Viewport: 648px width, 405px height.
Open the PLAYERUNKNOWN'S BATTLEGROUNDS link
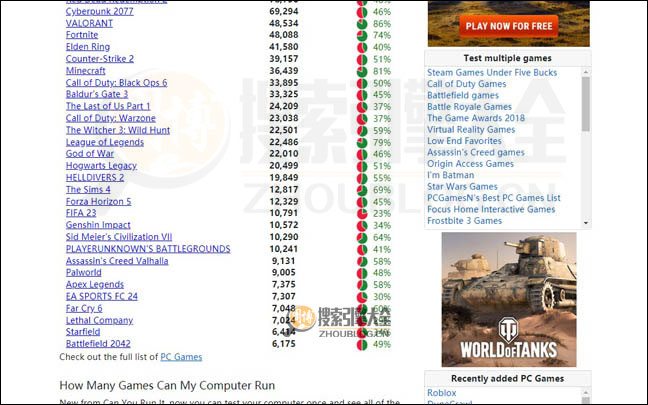(148, 249)
